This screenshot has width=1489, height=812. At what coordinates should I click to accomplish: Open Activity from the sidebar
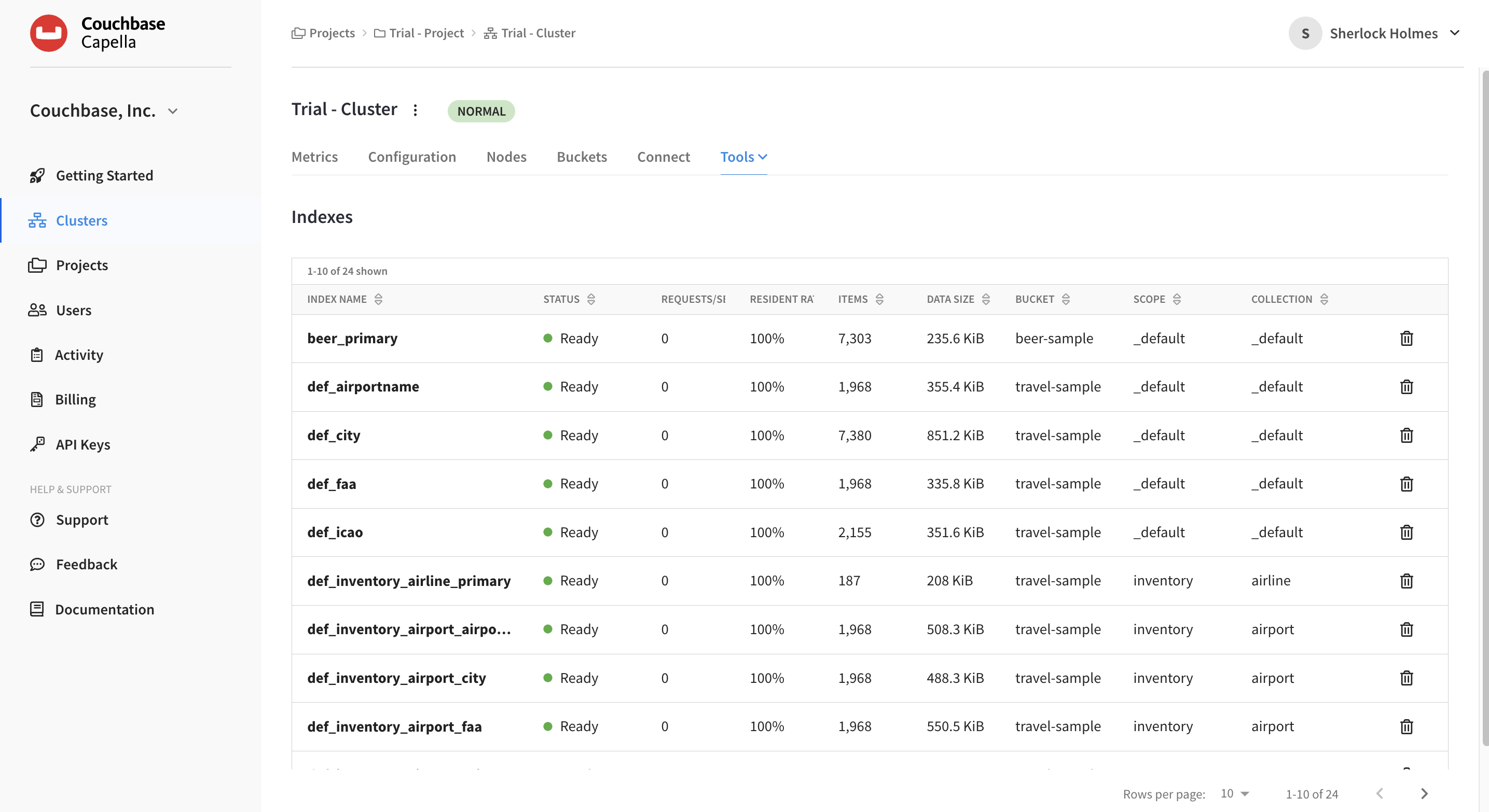coord(79,355)
